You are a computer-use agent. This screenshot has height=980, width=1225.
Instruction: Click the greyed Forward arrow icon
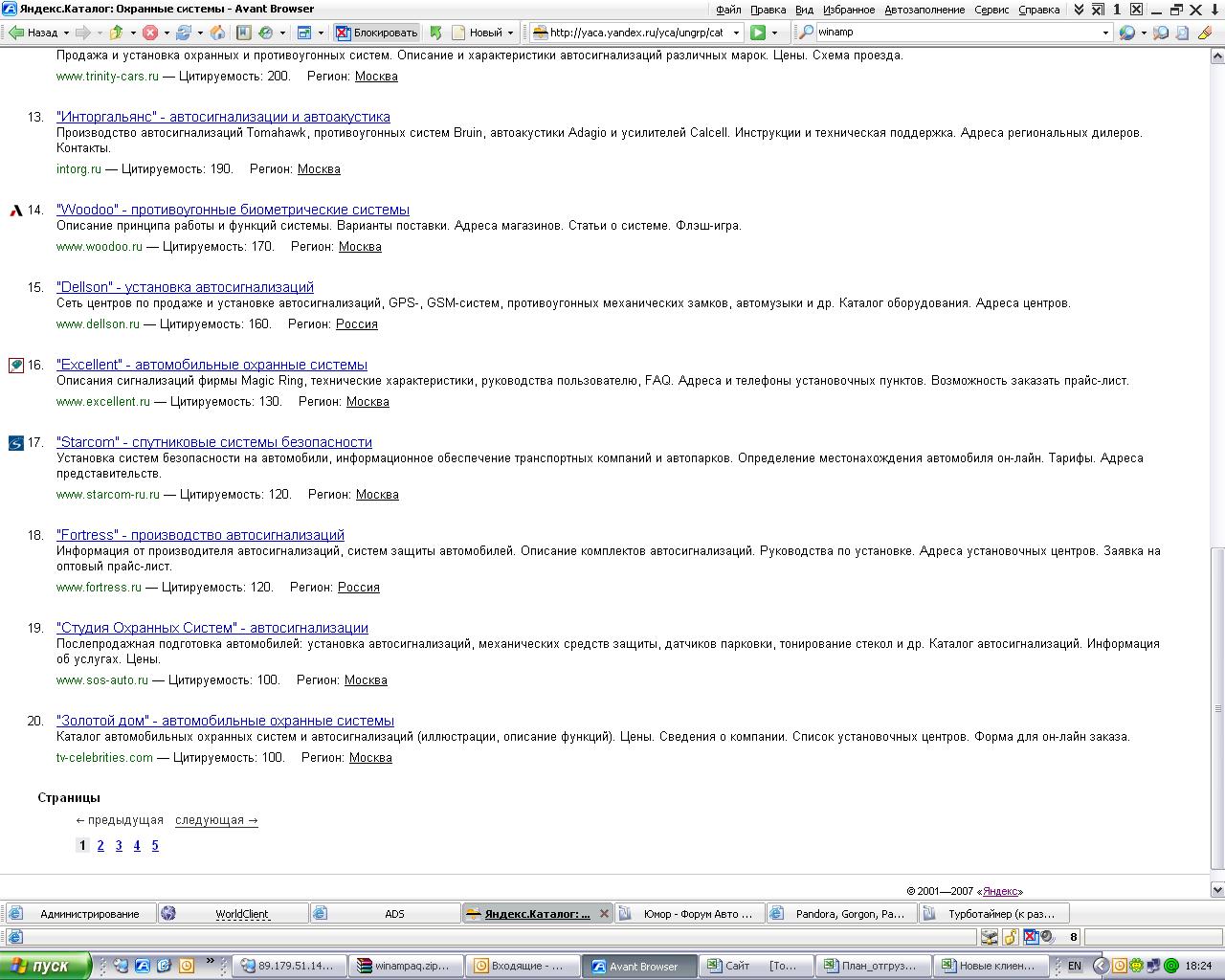(x=83, y=32)
